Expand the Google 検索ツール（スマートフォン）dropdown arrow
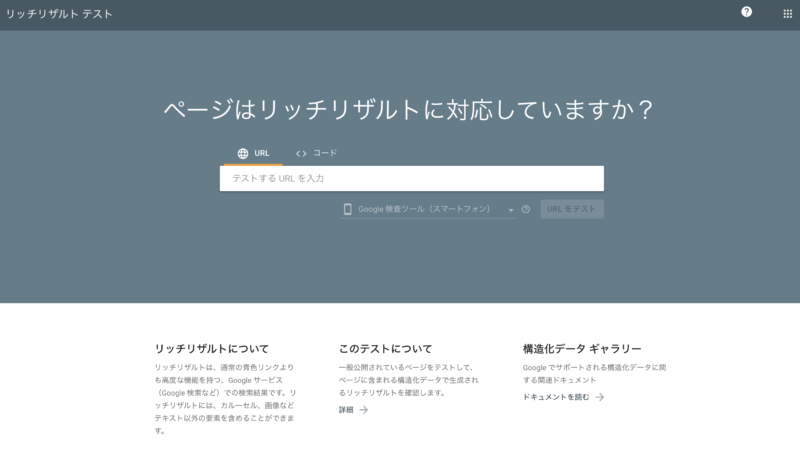Screen dimensions: 800x460 click(x=511, y=210)
